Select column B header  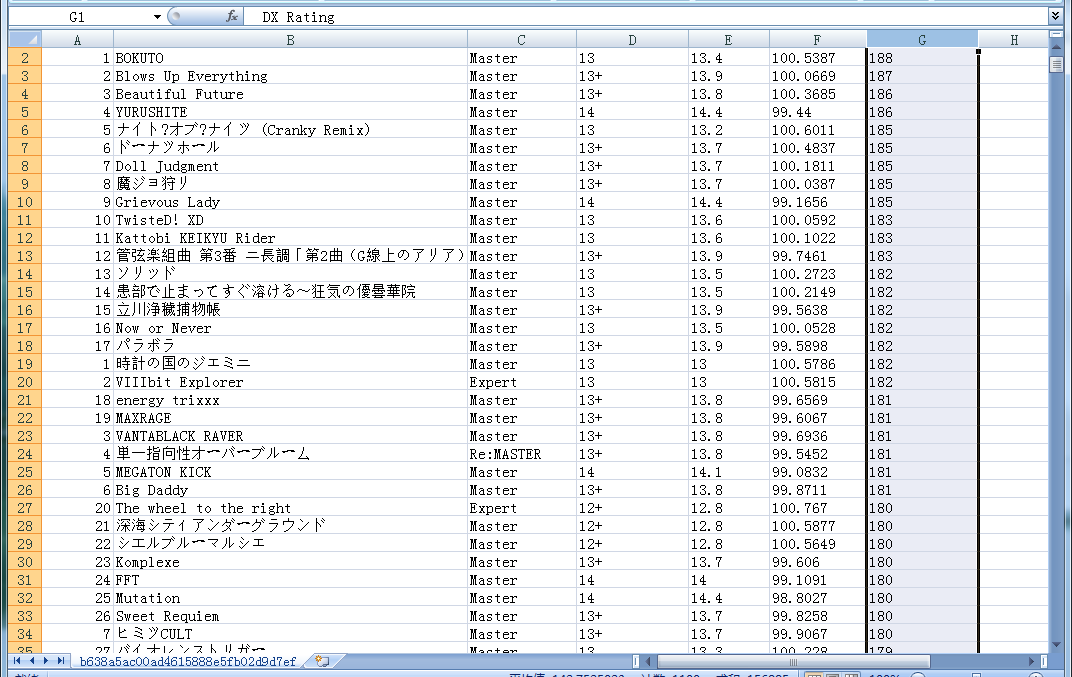(290, 40)
